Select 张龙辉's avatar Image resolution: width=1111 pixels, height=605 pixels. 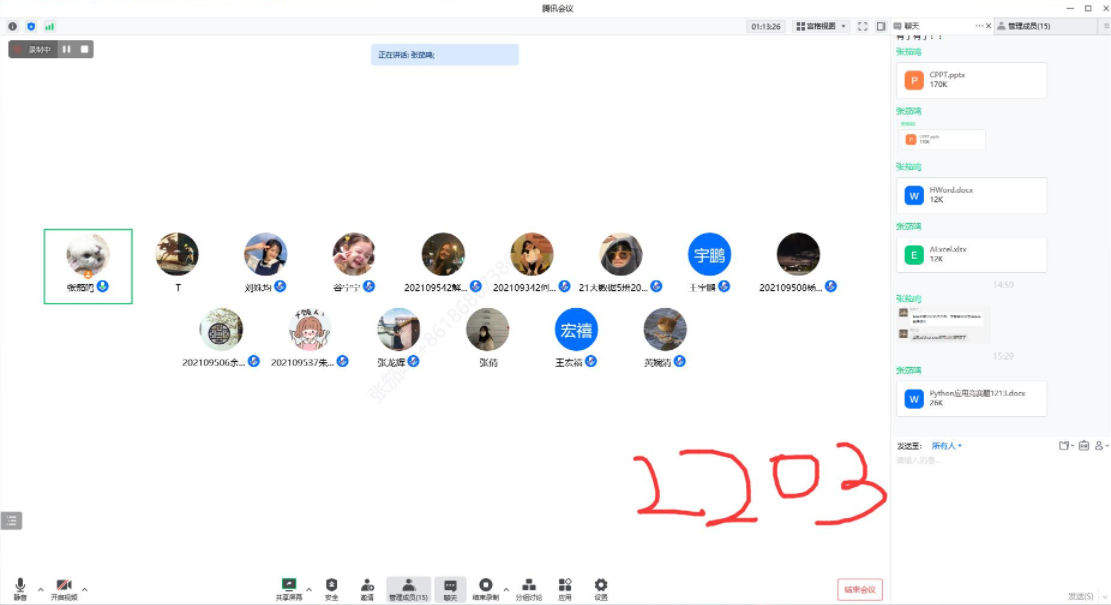coord(399,329)
